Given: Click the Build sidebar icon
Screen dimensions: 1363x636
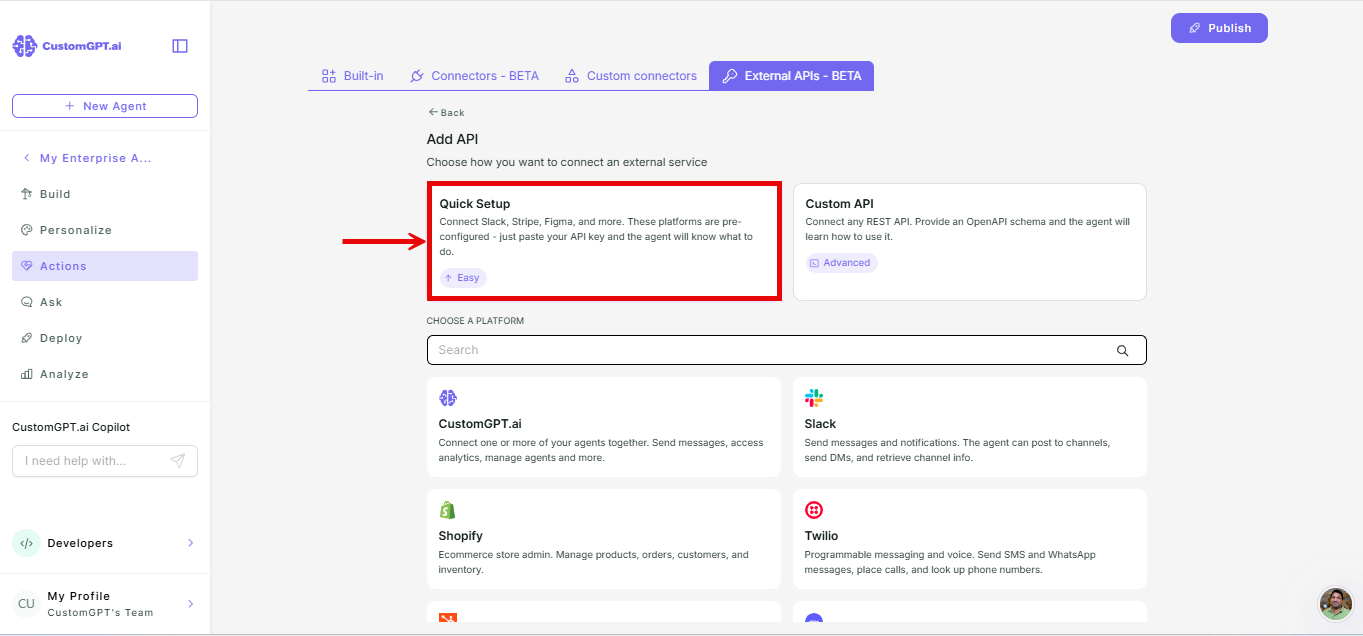Looking at the screenshot, I should [x=27, y=194].
